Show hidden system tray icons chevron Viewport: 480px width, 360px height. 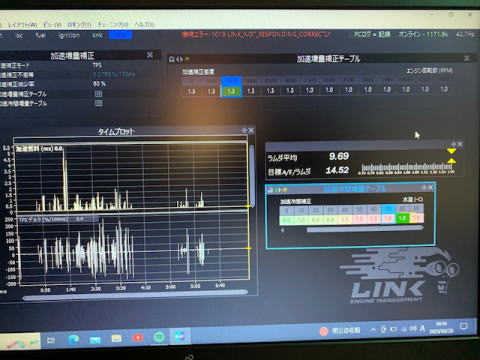coord(374,330)
